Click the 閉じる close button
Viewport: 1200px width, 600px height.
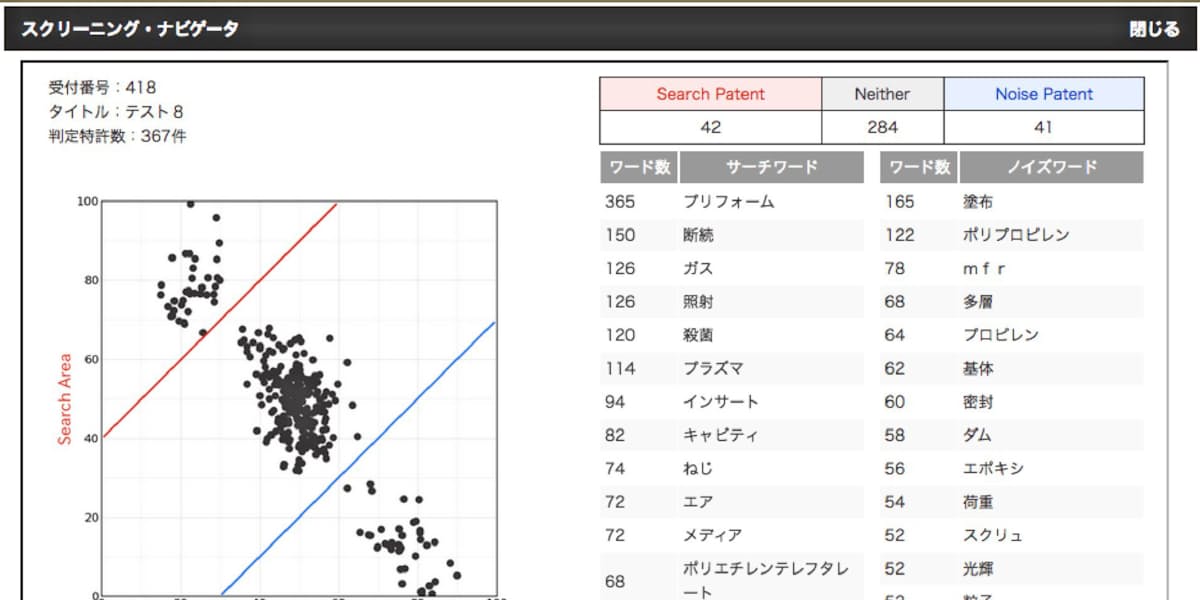(1154, 29)
